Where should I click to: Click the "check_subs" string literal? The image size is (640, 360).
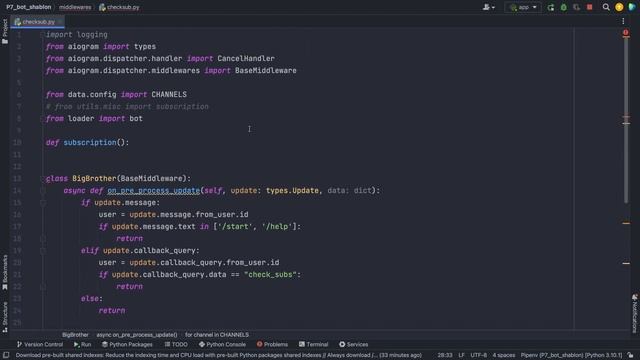(270, 275)
